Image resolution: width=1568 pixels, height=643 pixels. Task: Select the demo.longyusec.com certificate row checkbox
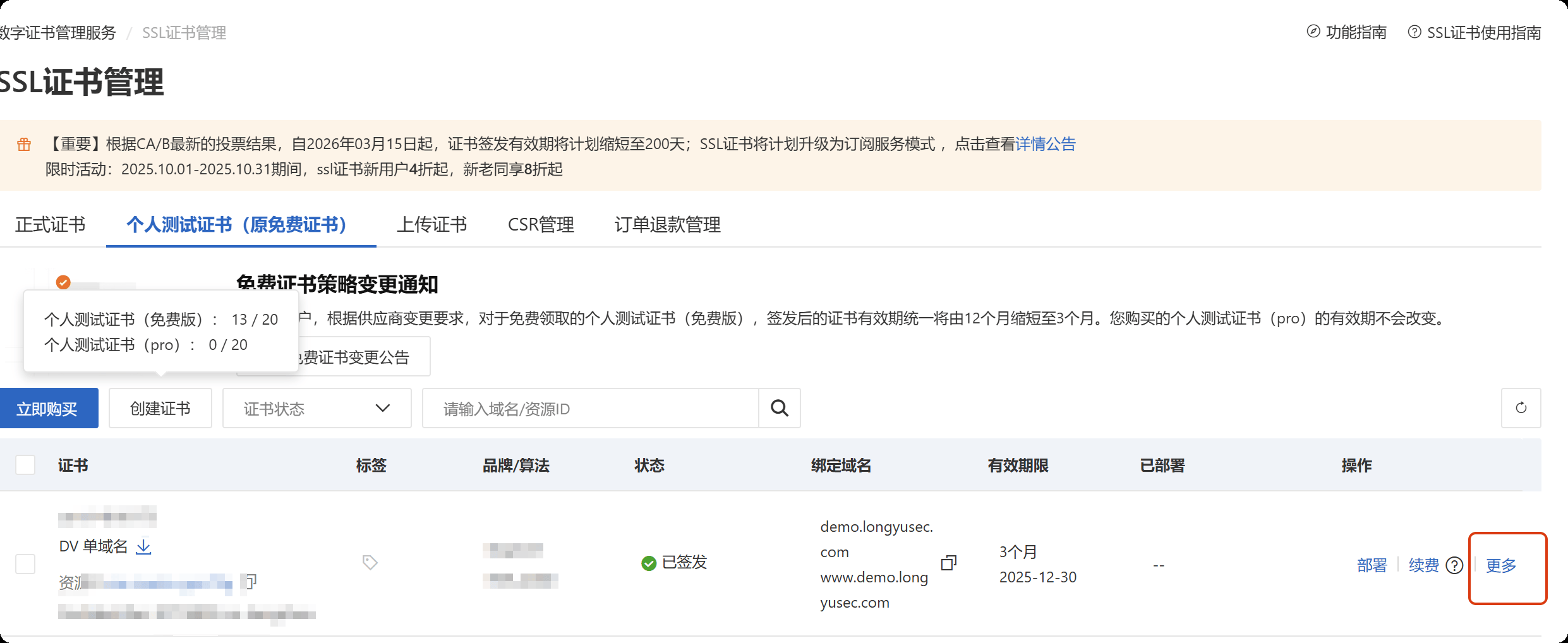(25, 564)
